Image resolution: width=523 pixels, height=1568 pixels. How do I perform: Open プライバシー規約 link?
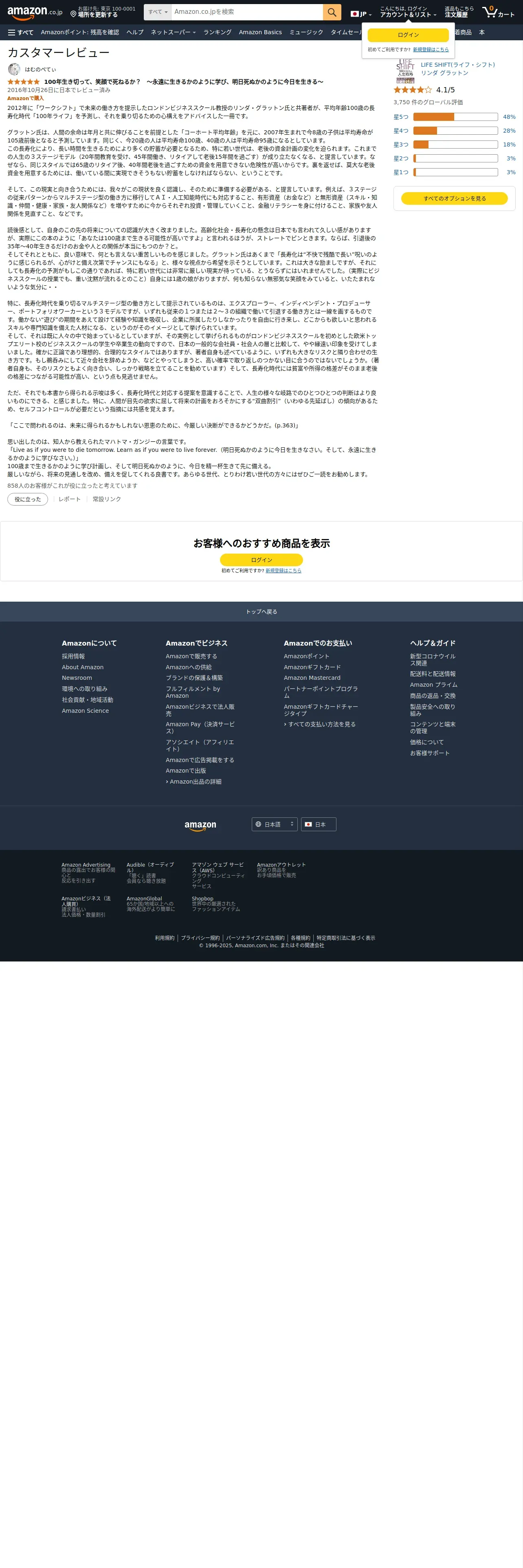(x=200, y=939)
